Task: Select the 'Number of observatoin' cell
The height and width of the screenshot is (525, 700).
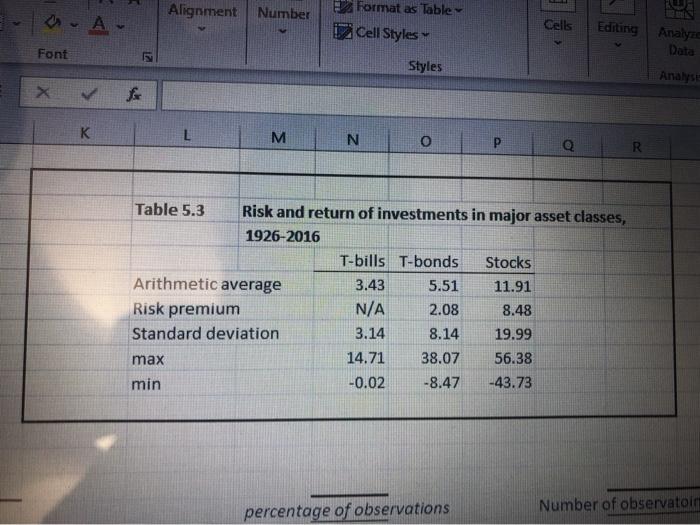Action: pos(619,504)
